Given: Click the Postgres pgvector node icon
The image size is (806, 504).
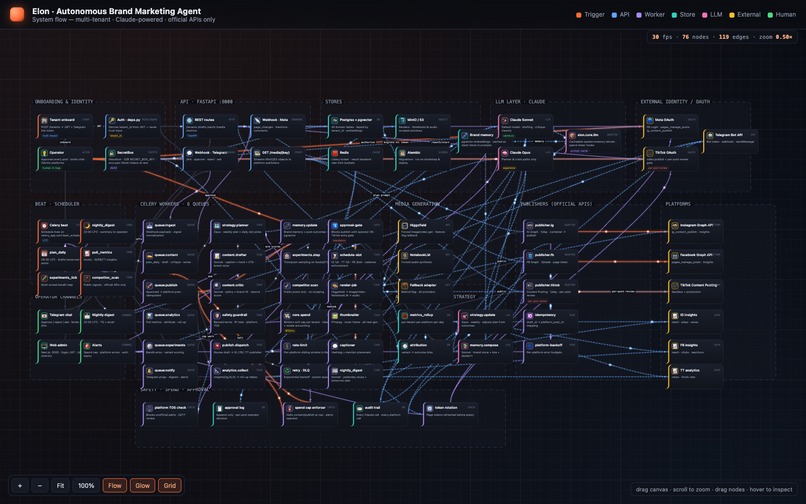Looking at the screenshot, I should (335, 120).
